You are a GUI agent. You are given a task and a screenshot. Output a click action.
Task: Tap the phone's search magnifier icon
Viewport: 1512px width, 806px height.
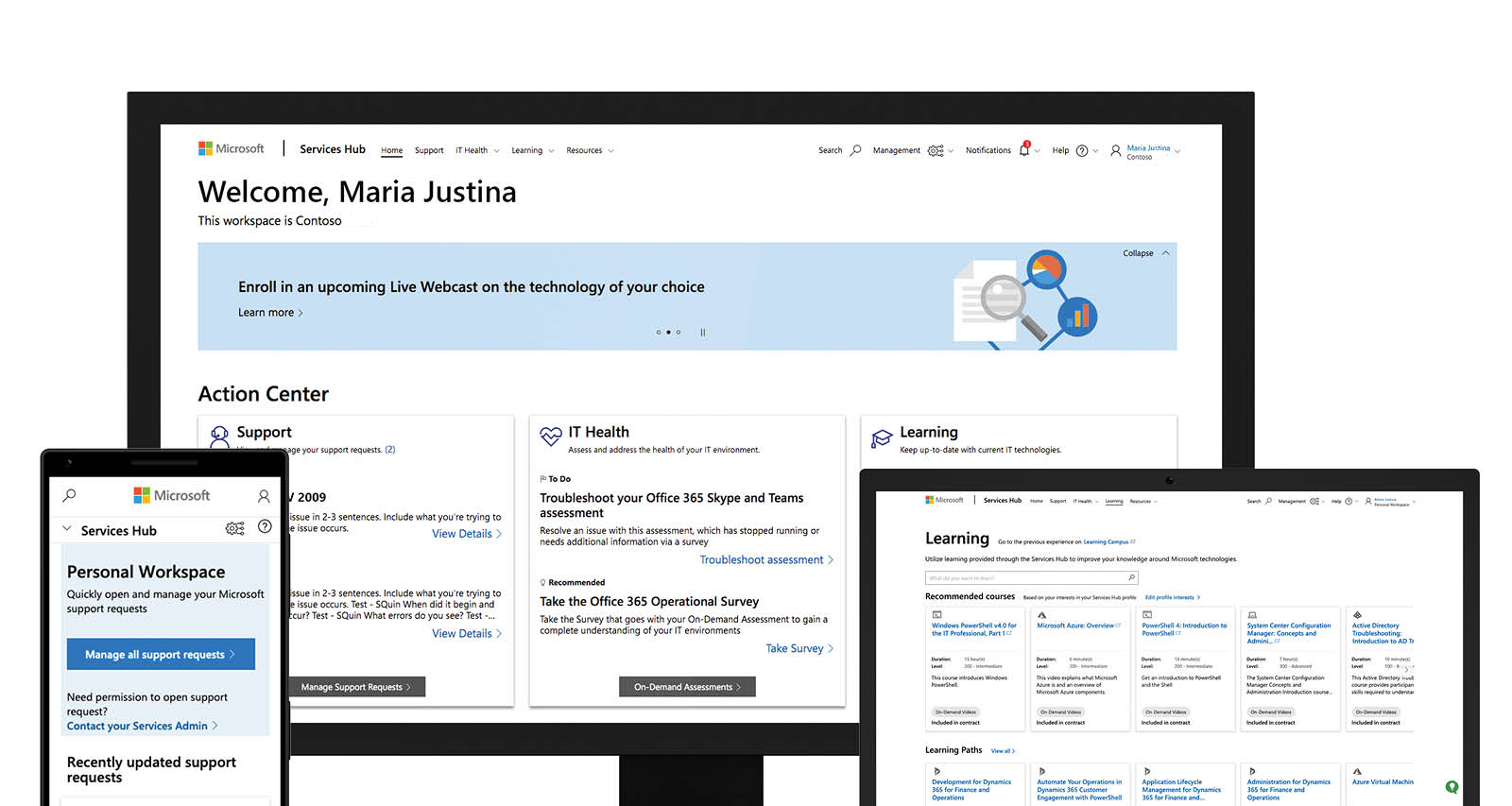click(69, 495)
